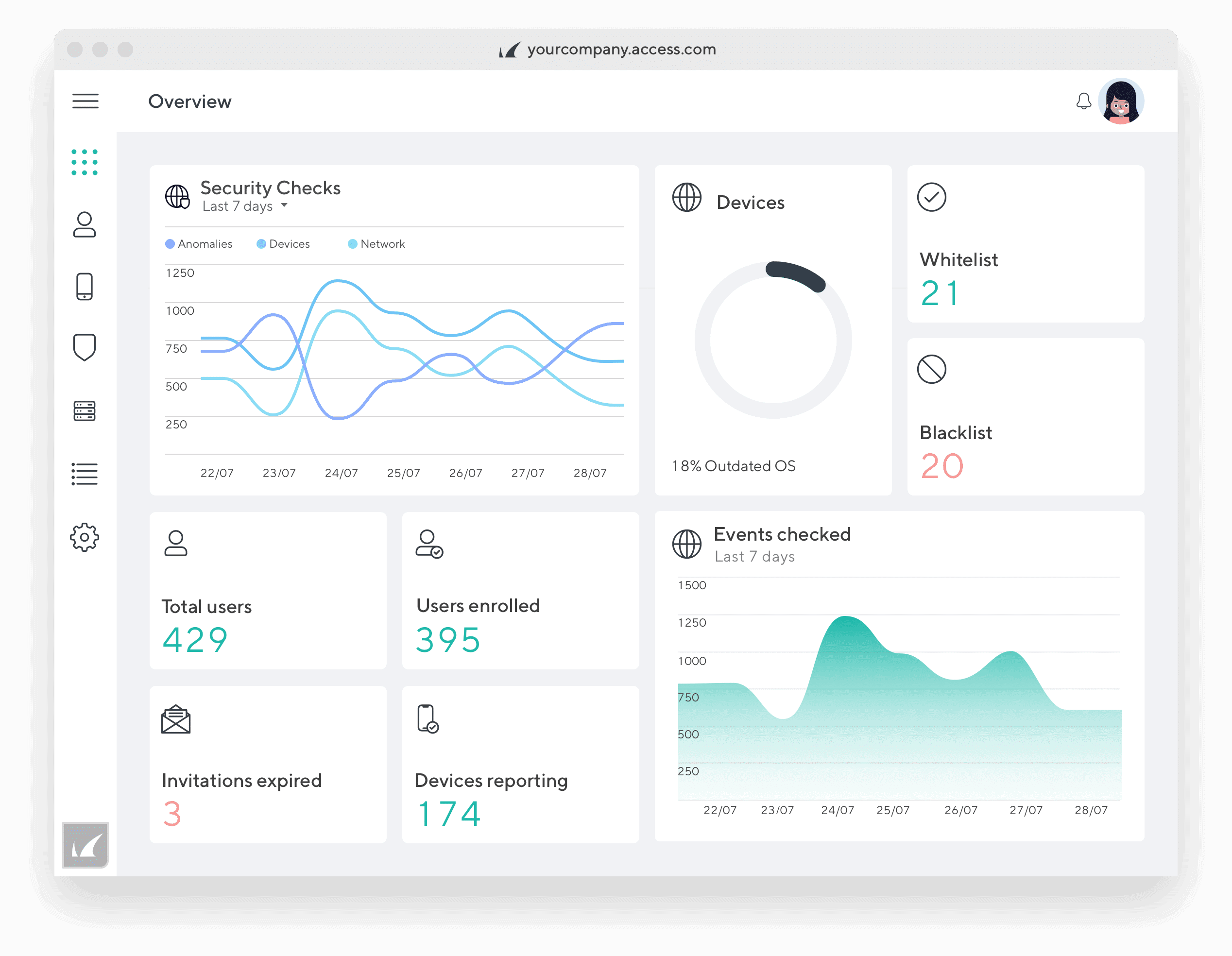Click the Users enrolled person-check icon
This screenshot has height=956, width=1232.
(x=429, y=544)
